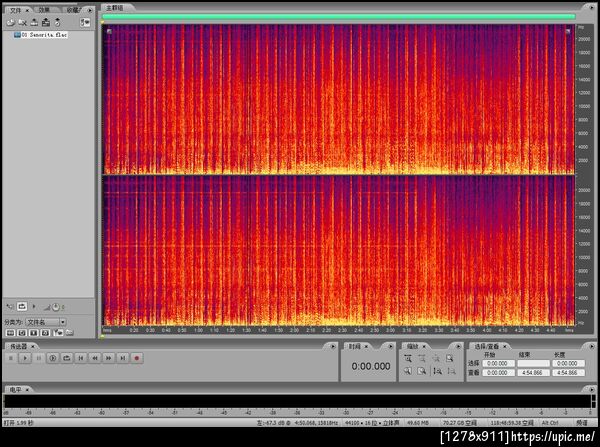Click the selection start time field
The image size is (600, 447).
tap(498, 363)
